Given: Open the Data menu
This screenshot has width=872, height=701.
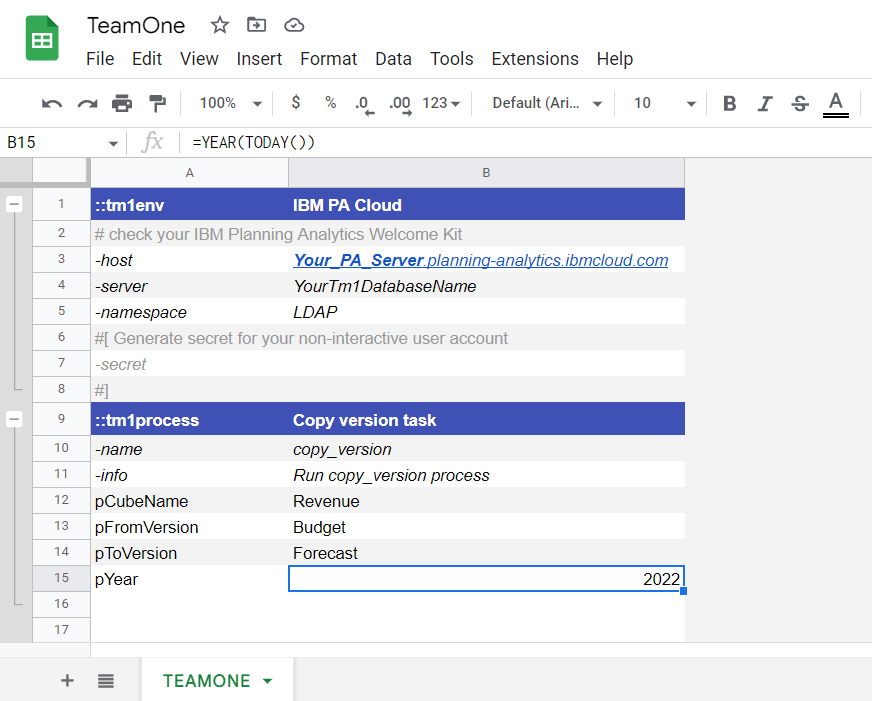Looking at the screenshot, I should coord(393,58).
